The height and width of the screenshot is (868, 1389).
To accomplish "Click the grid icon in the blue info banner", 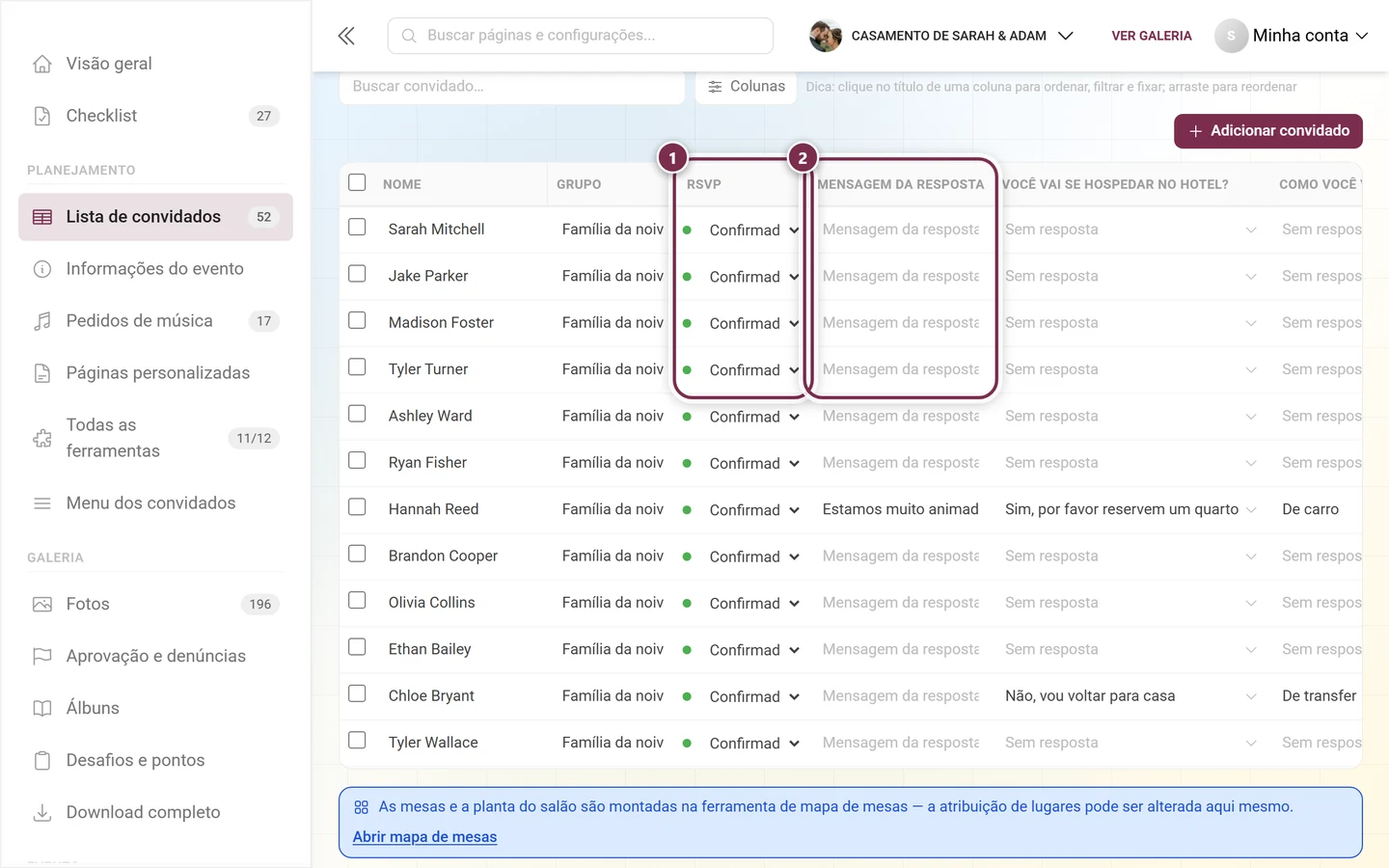I will point(362,807).
